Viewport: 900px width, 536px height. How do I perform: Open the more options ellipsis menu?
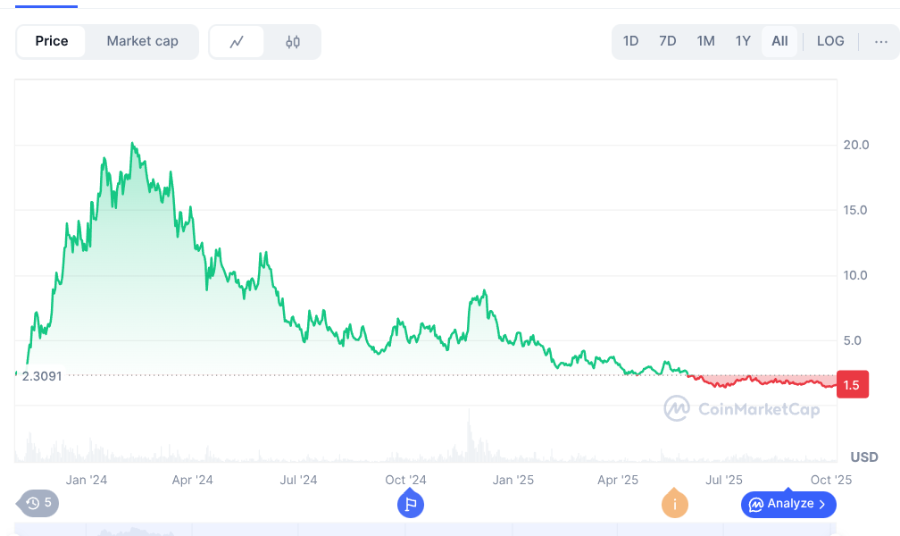click(880, 42)
